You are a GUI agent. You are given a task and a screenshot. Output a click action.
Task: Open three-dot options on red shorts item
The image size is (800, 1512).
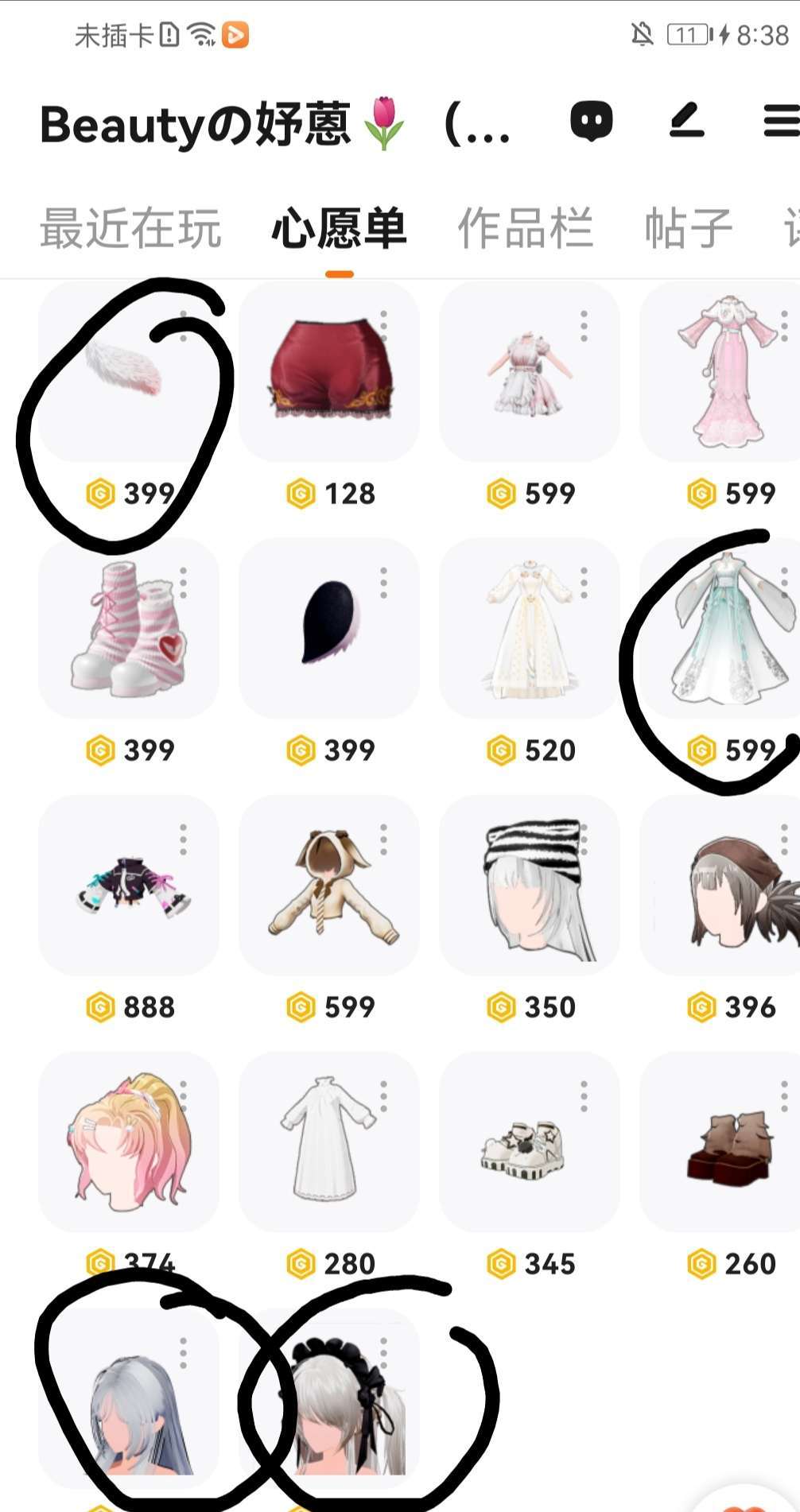(384, 326)
